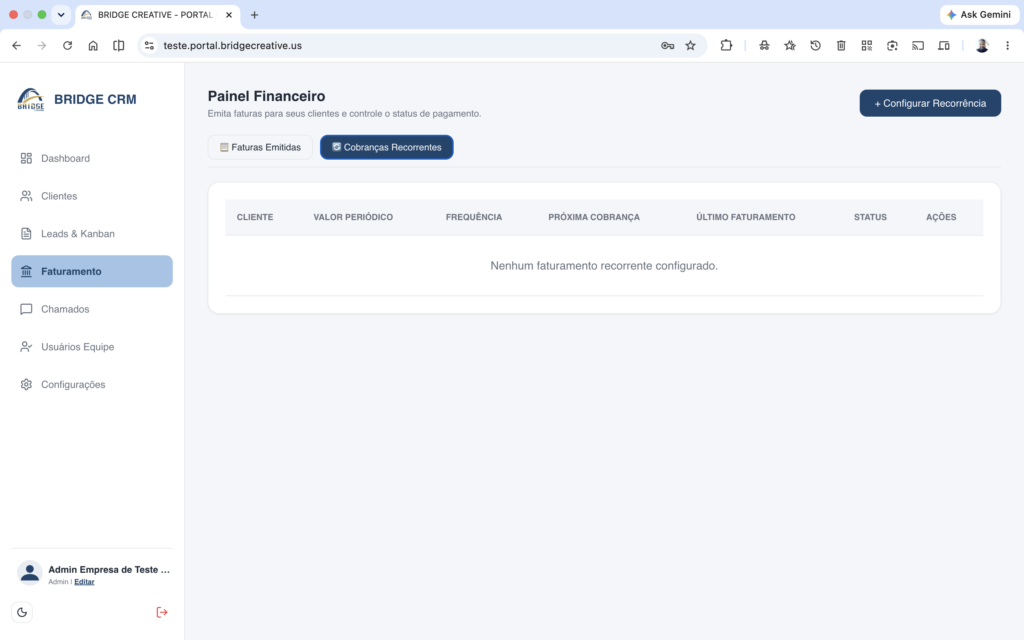Click the VALOR PERIÓDICO column header
Image resolution: width=1024 pixels, height=640 pixels.
coord(353,217)
